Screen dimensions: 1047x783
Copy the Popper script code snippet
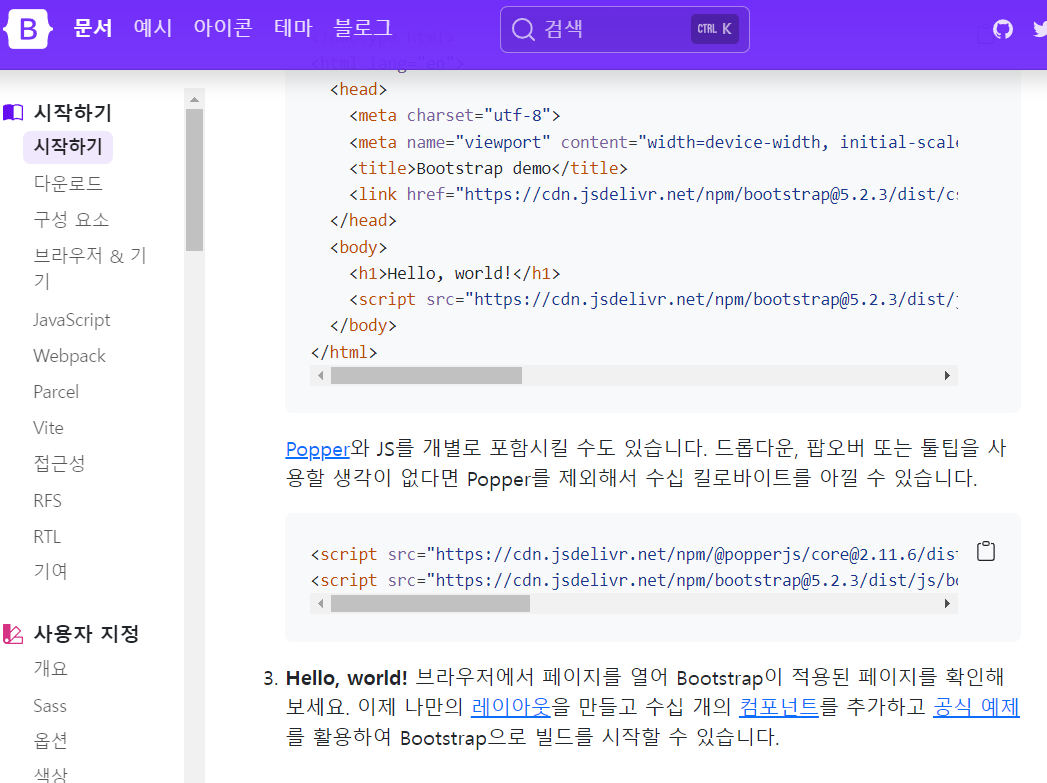click(x=986, y=551)
